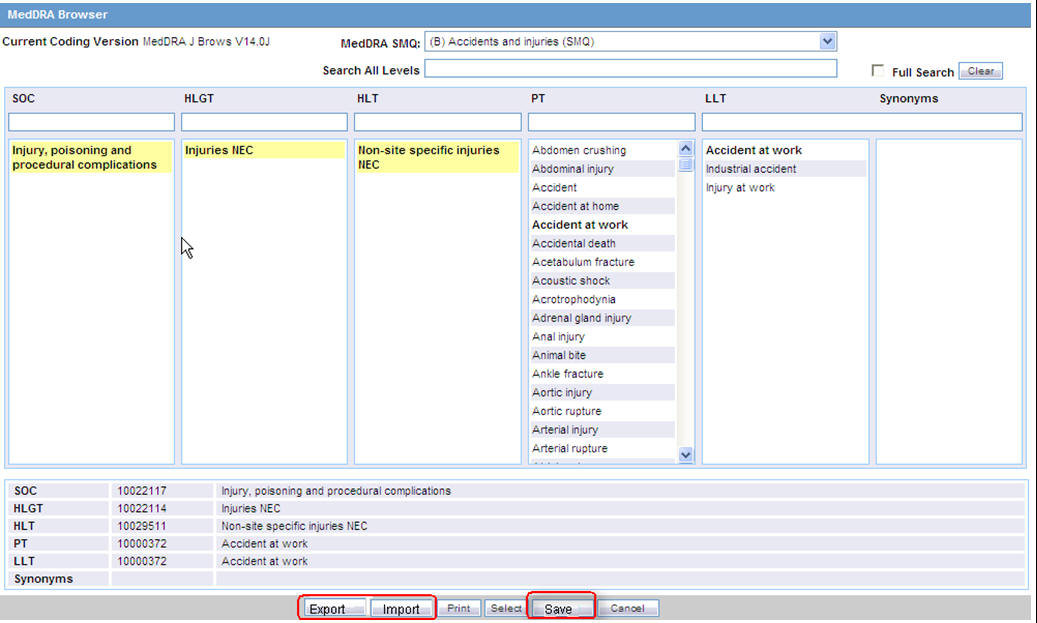Select PT term Ankle fracture
This screenshot has height=623, width=1037.
(602, 374)
